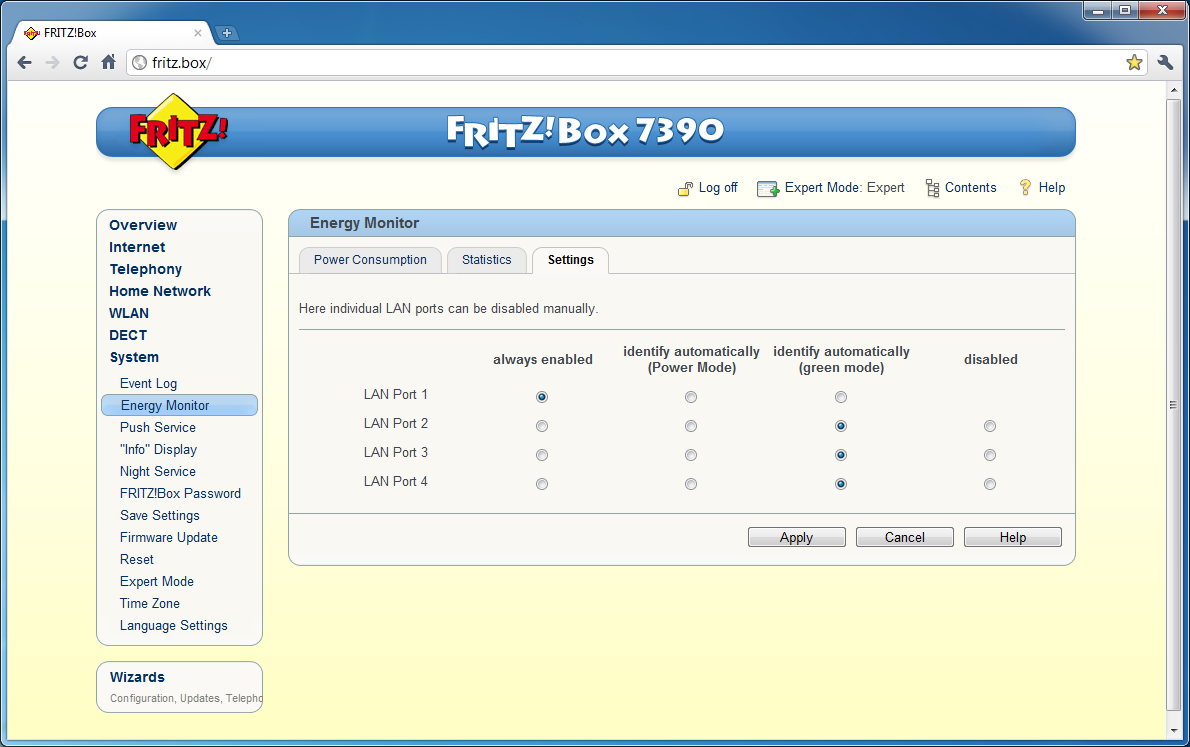Set LAN Port 1 to green mode
1190x747 pixels.
click(841, 397)
